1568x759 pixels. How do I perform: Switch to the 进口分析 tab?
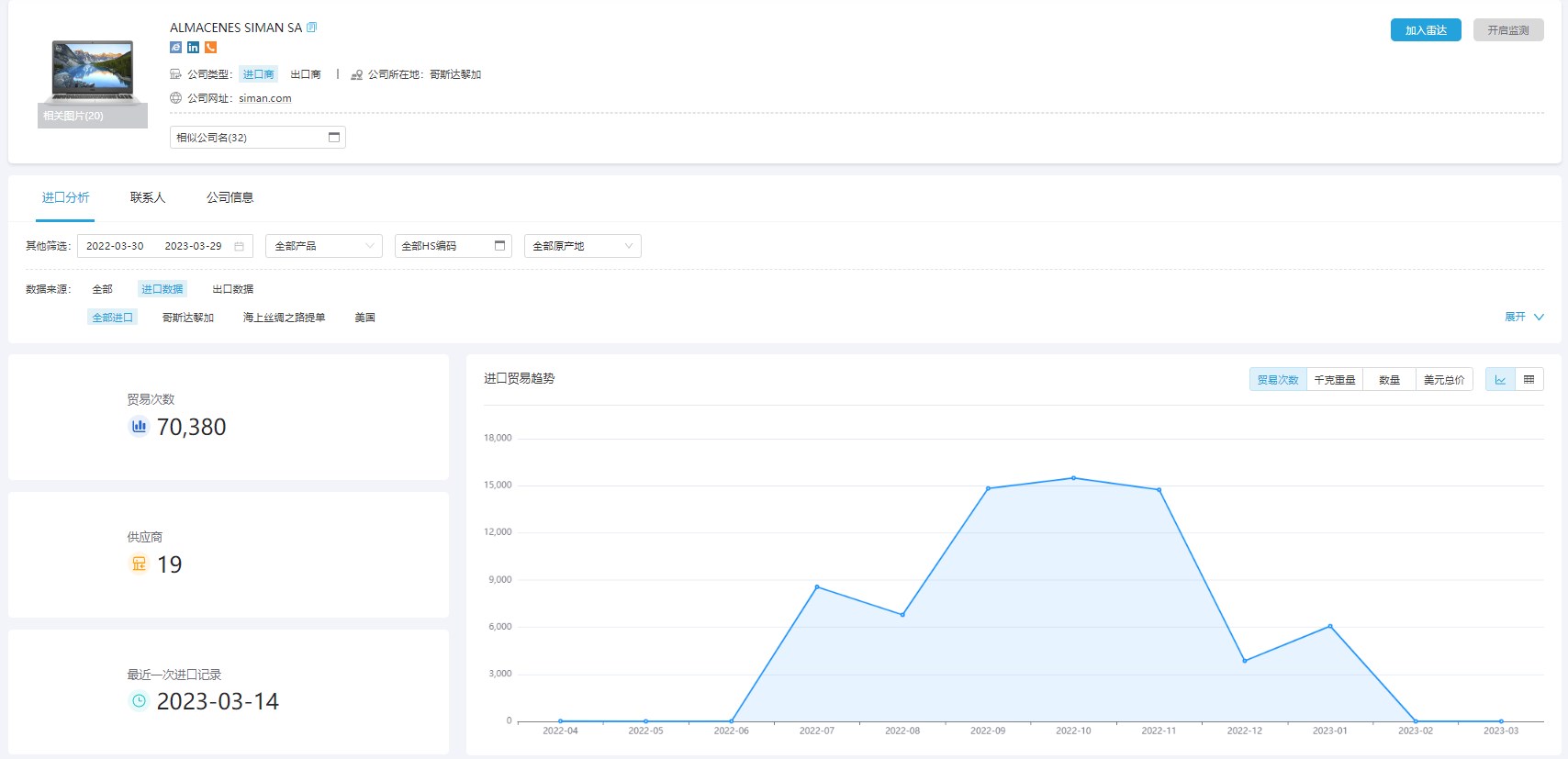(x=65, y=197)
